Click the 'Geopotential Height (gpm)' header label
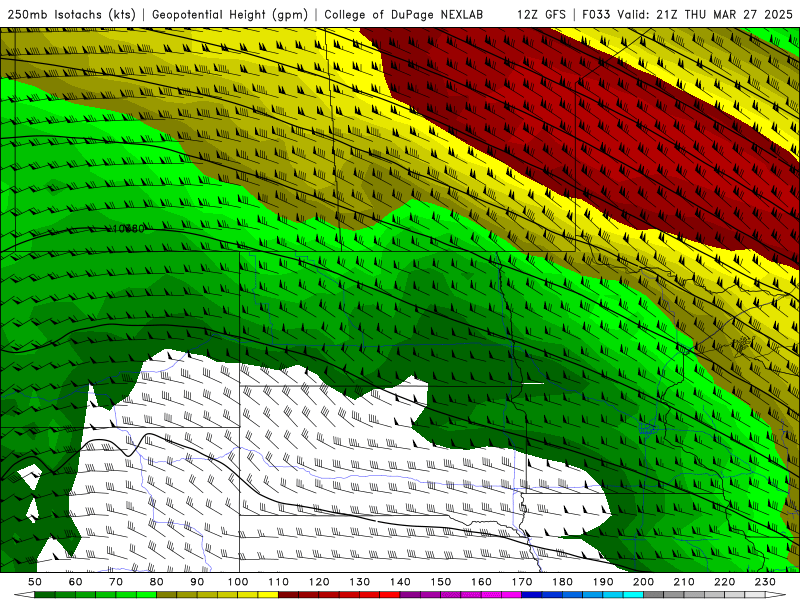800x600 pixels. tap(230, 15)
